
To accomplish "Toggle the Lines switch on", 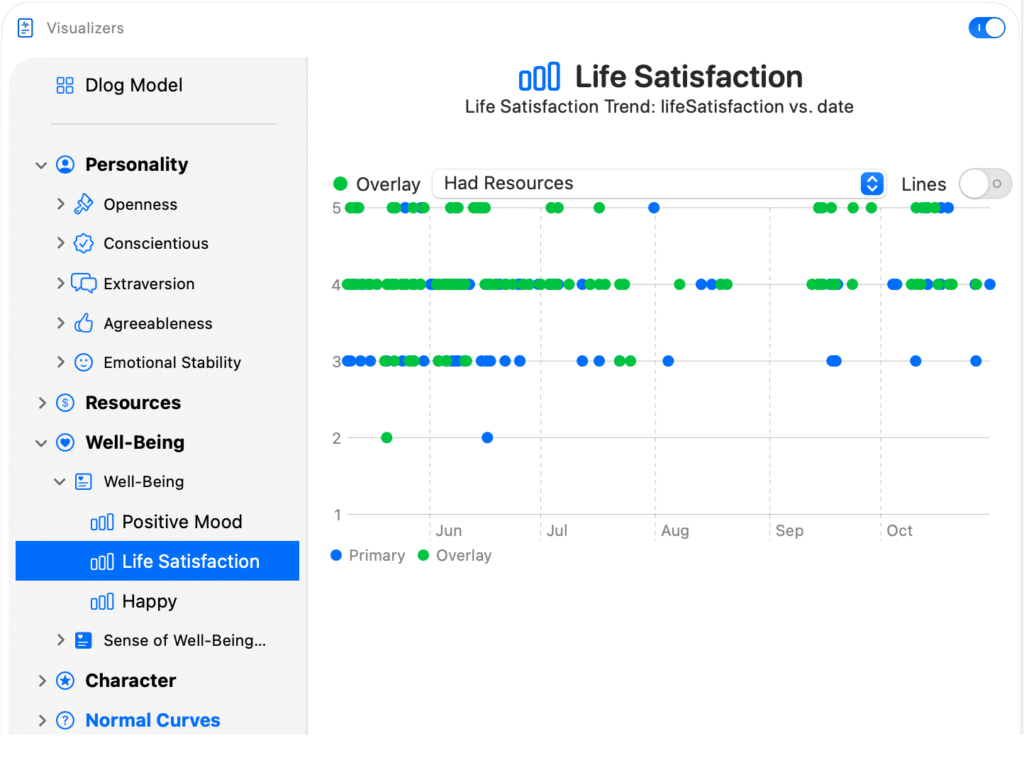I will [985, 184].
